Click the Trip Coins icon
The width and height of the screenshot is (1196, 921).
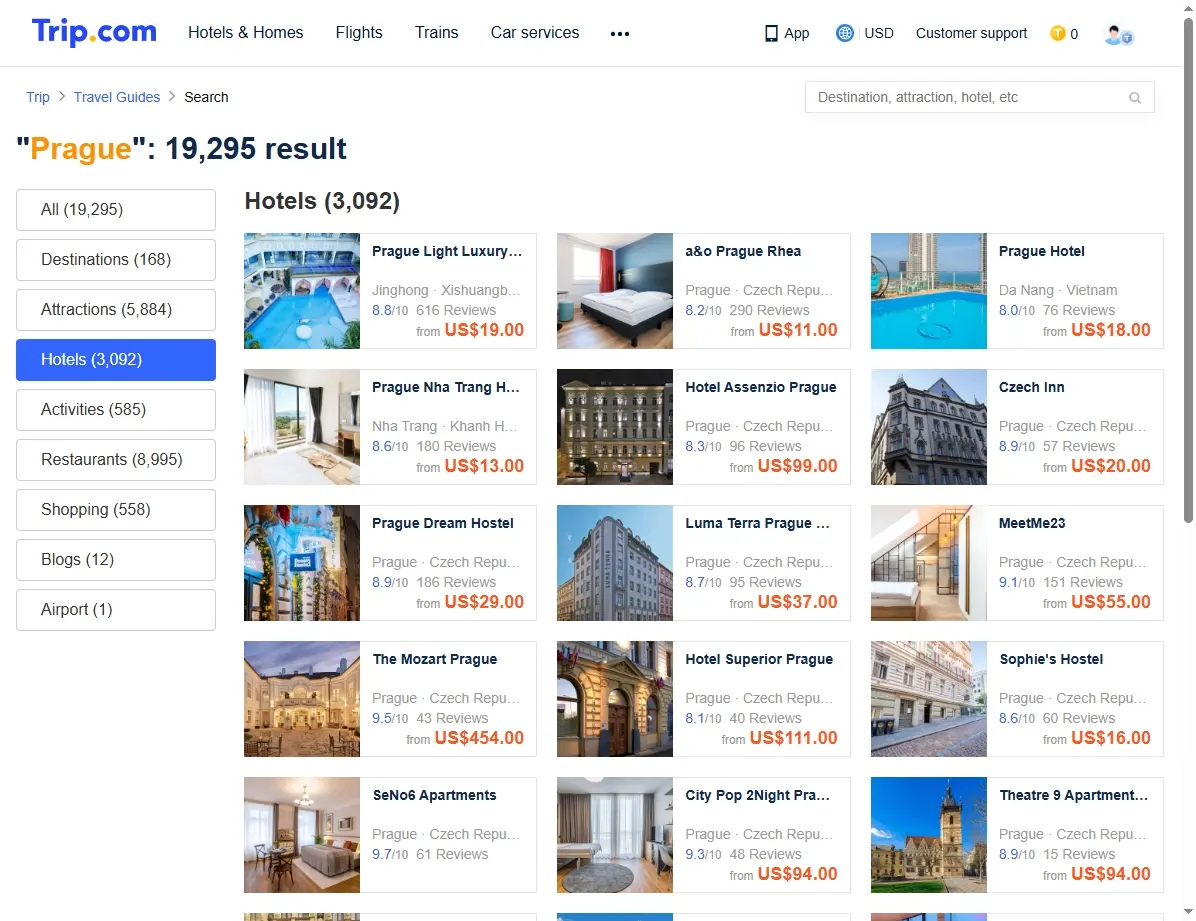point(1057,33)
